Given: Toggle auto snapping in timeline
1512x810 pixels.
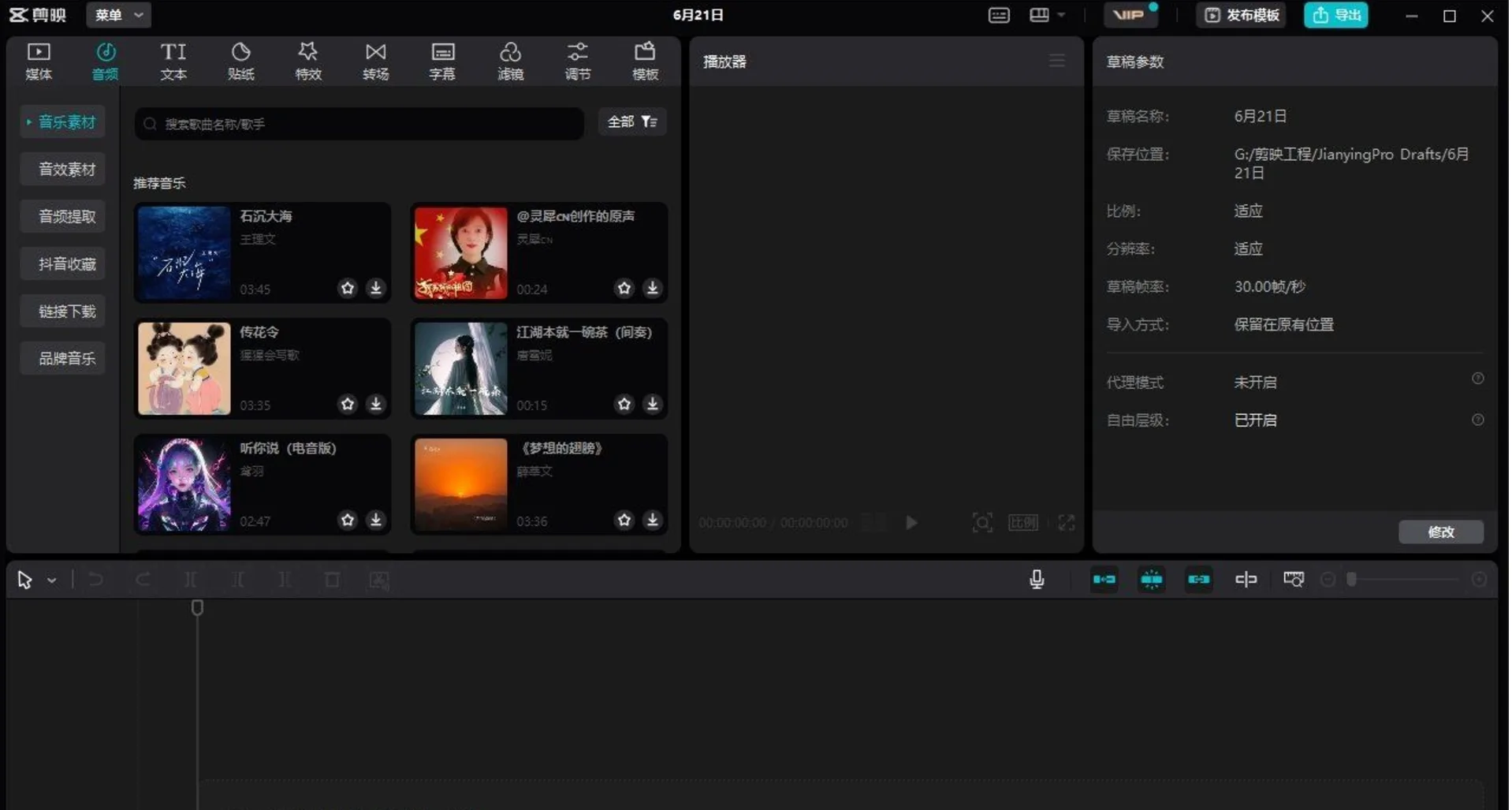Looking at the screenshot, I should 1152,580.
